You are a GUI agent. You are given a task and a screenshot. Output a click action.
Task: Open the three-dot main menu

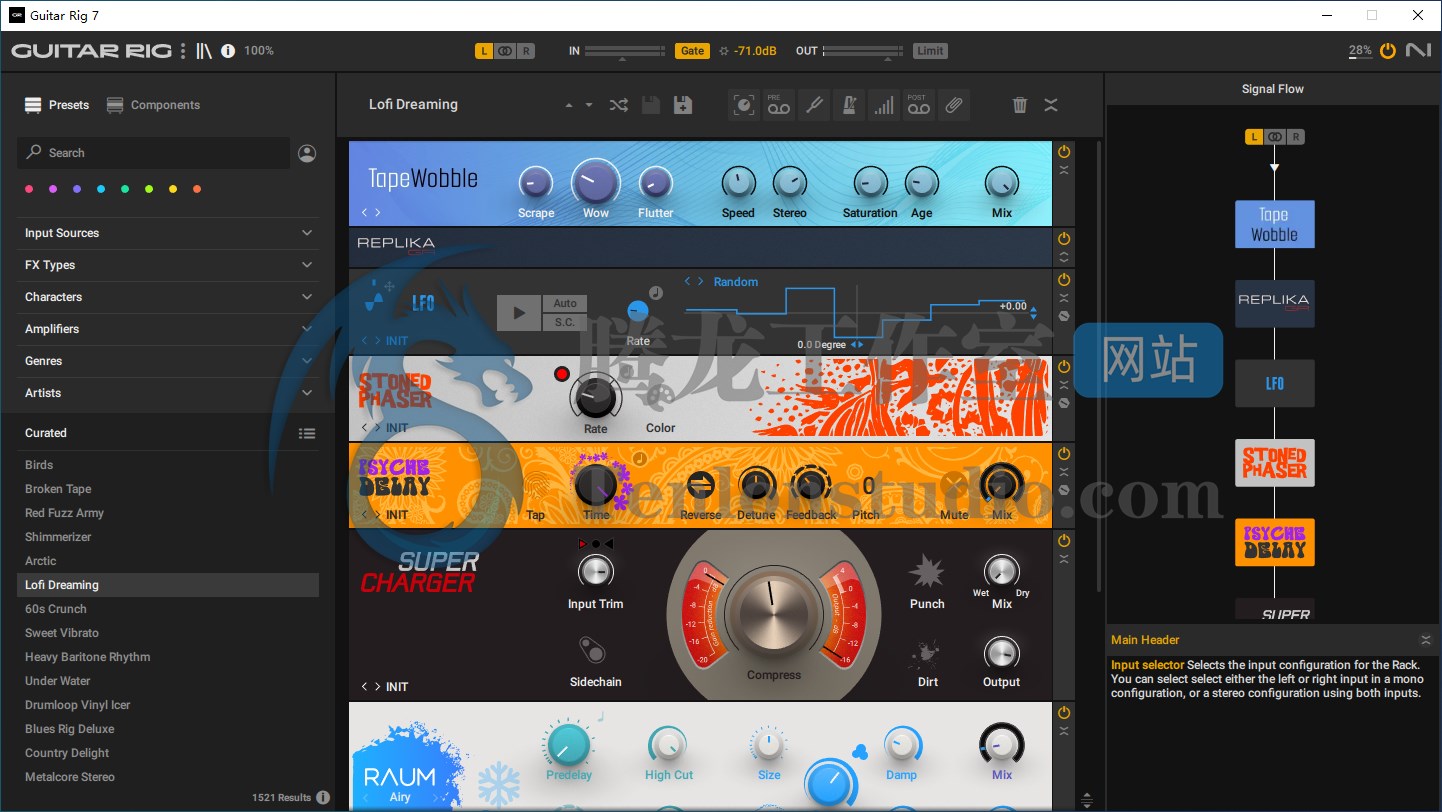pos(183,50)
